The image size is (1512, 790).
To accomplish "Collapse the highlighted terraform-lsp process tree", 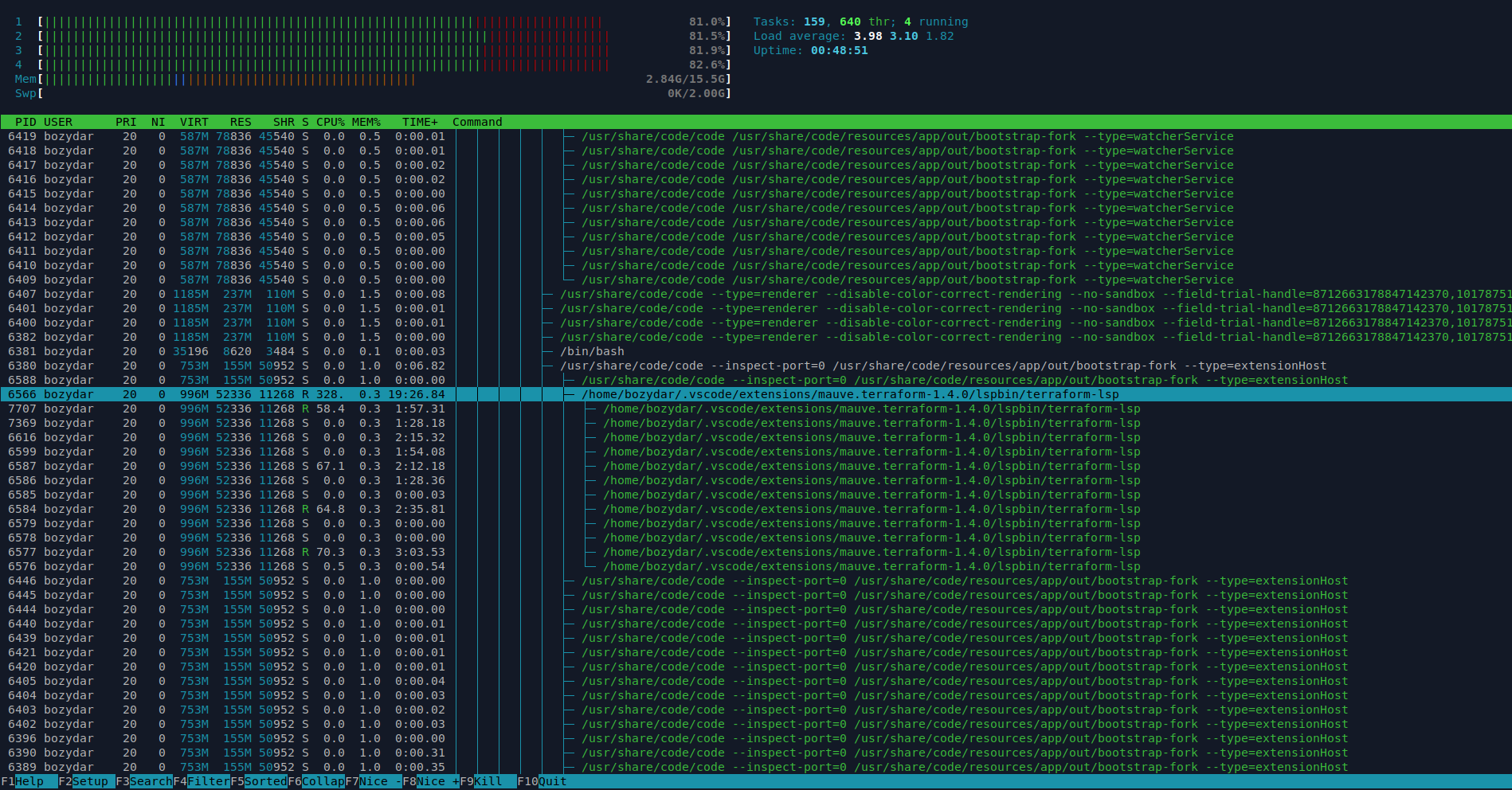I will click(x=570, y=393).
